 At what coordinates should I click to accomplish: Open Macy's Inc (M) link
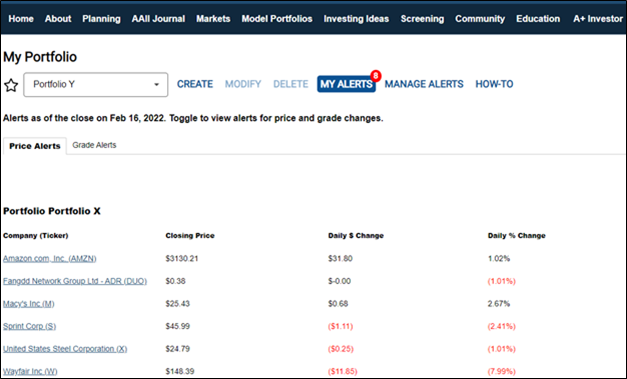28,304
